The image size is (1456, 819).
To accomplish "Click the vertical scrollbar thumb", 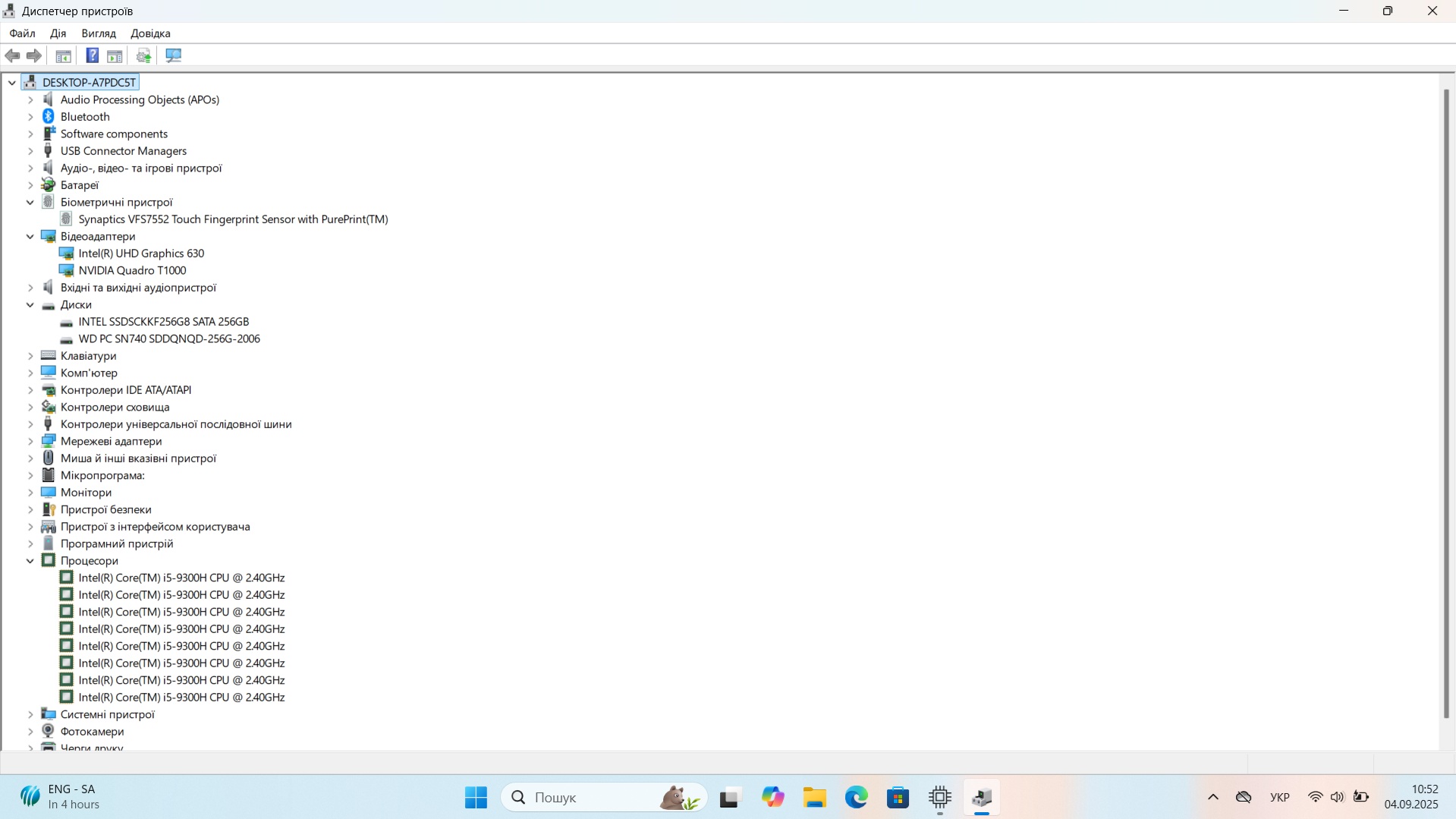I will coord(1446,403).
